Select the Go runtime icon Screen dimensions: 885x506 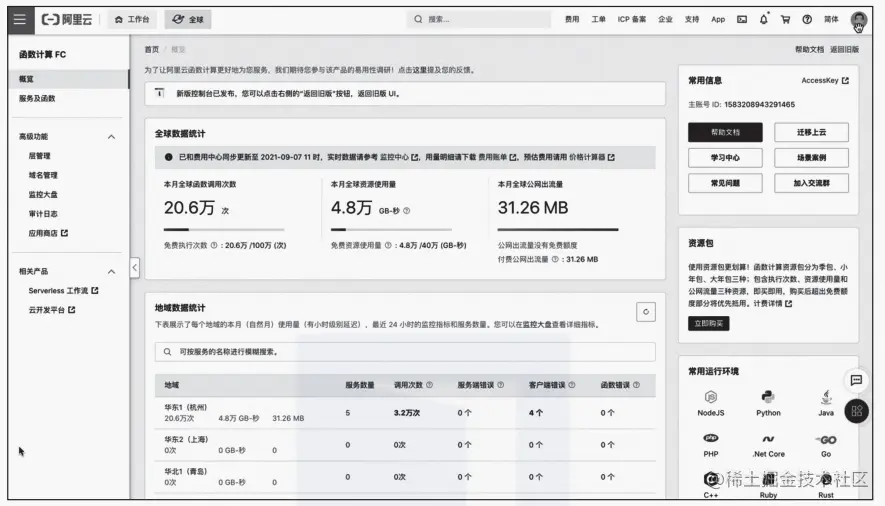(826, 439)
